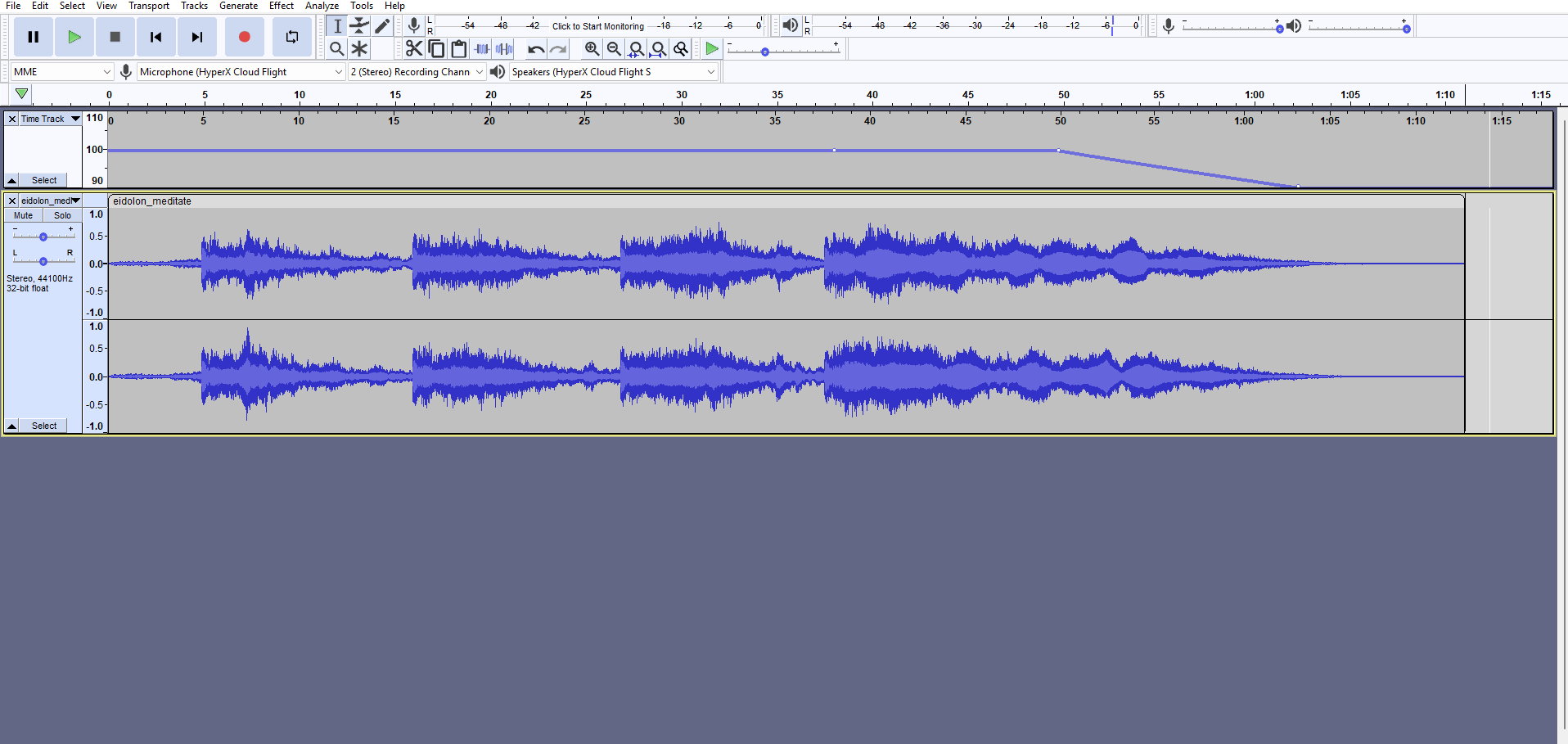This screenshot has height=744, width=1568.
Task: Click the eidolon_meditate track gain slider
Action: click(x=43, y=236)
